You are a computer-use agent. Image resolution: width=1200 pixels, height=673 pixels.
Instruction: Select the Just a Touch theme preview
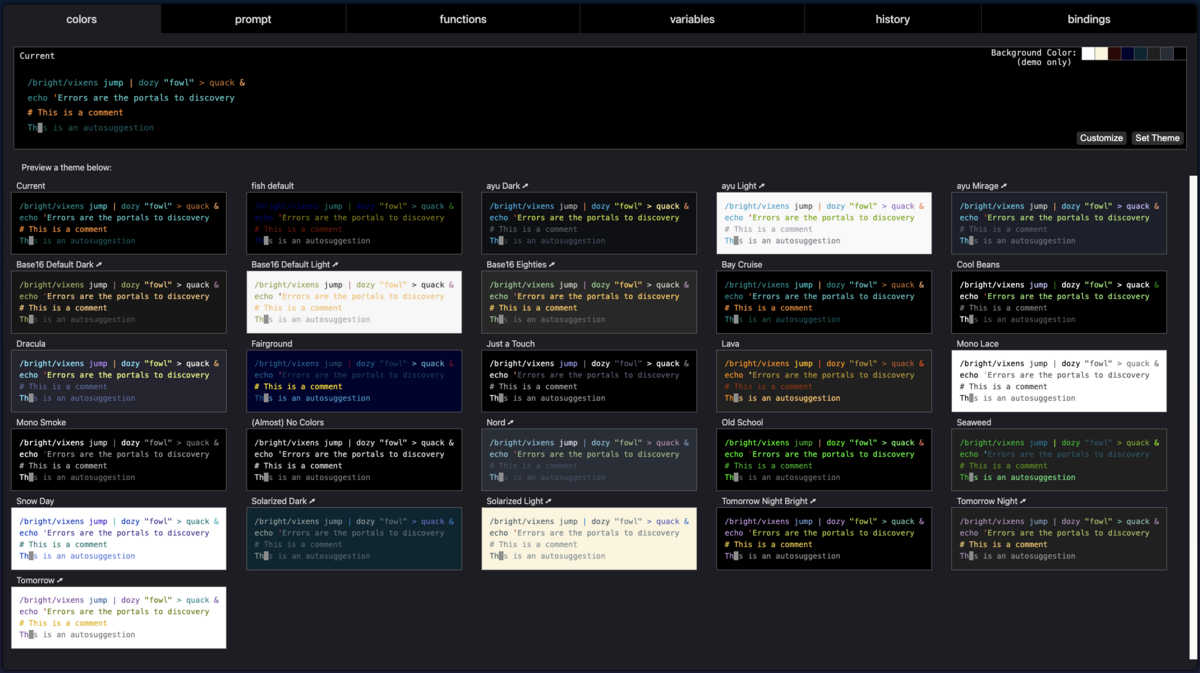589,381
